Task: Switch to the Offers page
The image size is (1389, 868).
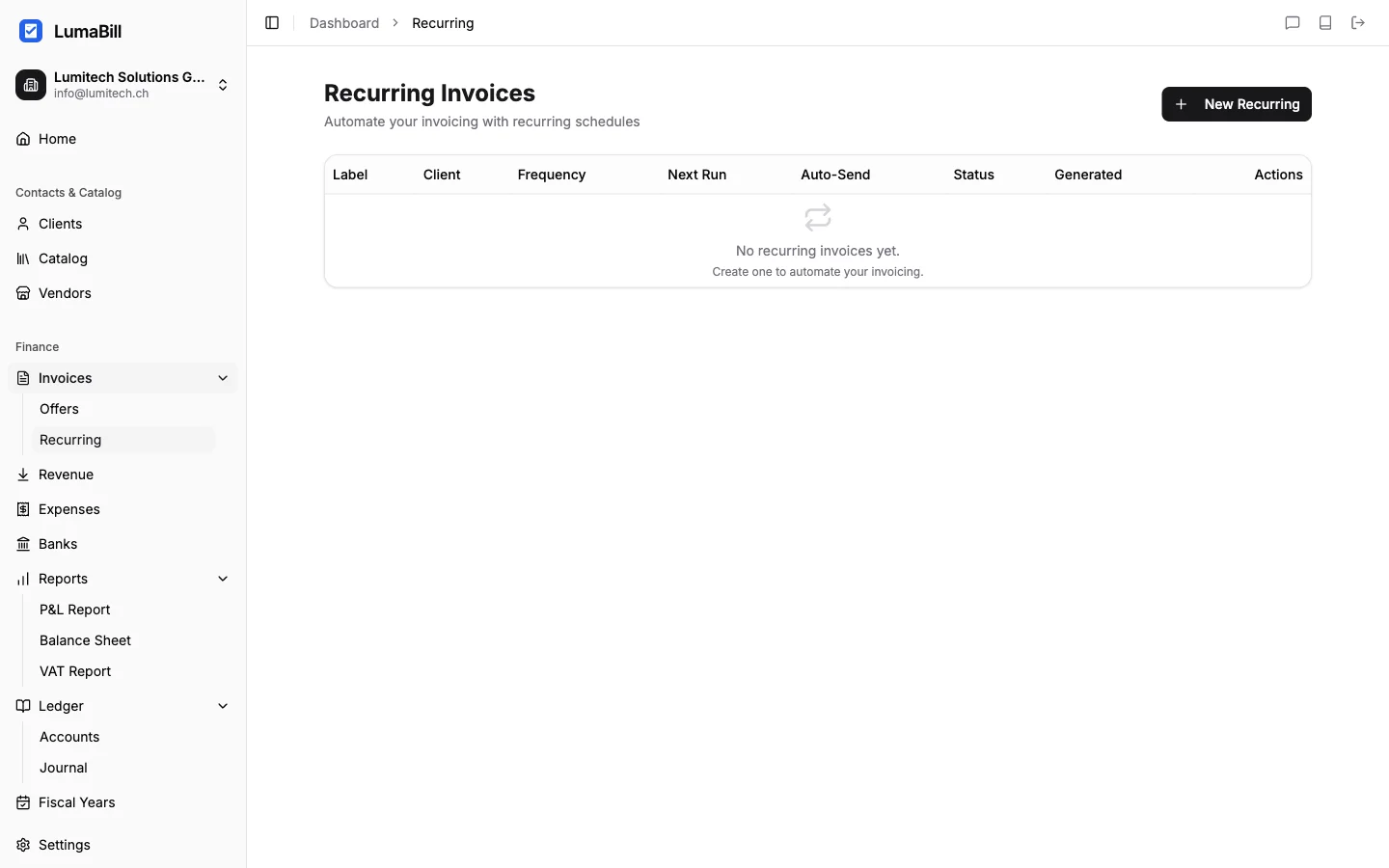Action: pyautogui.click(x=59, y=408)
